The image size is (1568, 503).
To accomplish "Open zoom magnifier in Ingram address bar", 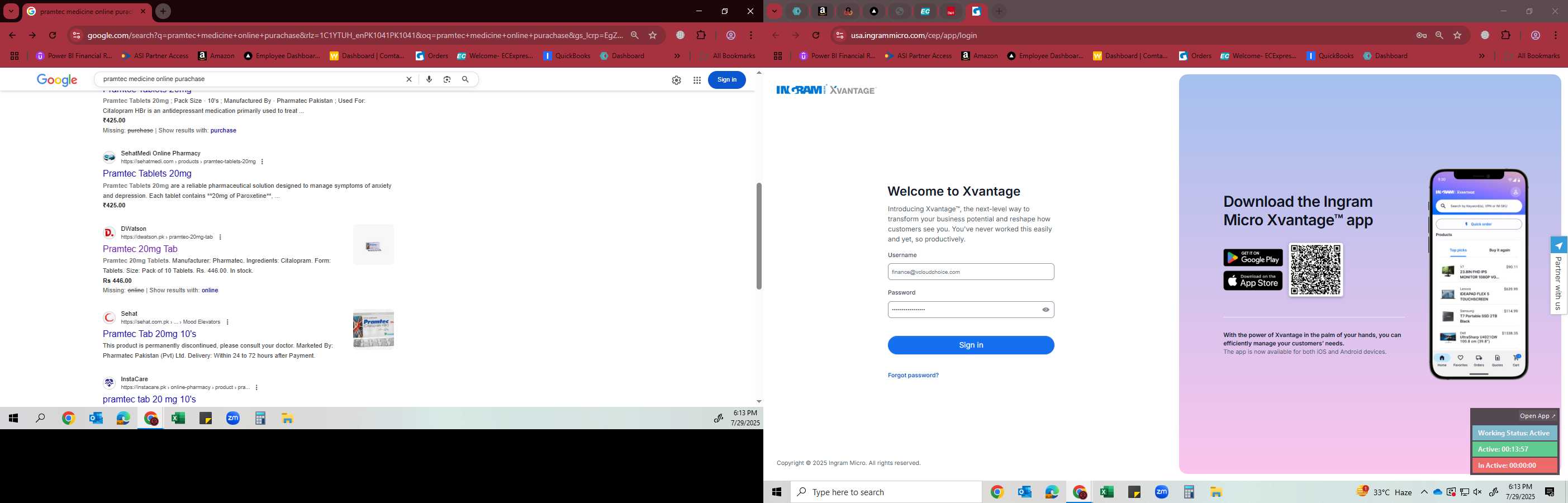I will pos(1439,35).
